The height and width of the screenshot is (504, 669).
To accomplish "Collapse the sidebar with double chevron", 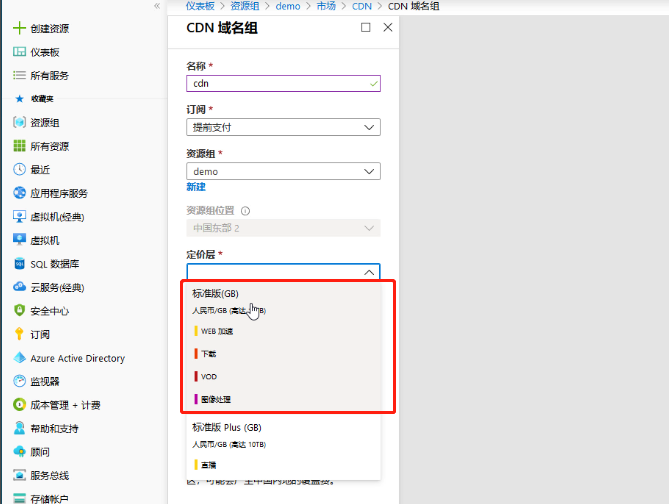I will (157, 6).
